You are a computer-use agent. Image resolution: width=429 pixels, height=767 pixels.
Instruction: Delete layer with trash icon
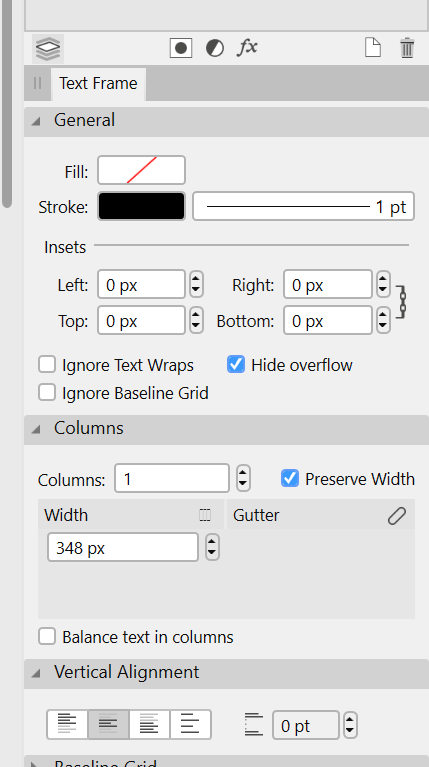pyautogui.click(x=407, y=48)
